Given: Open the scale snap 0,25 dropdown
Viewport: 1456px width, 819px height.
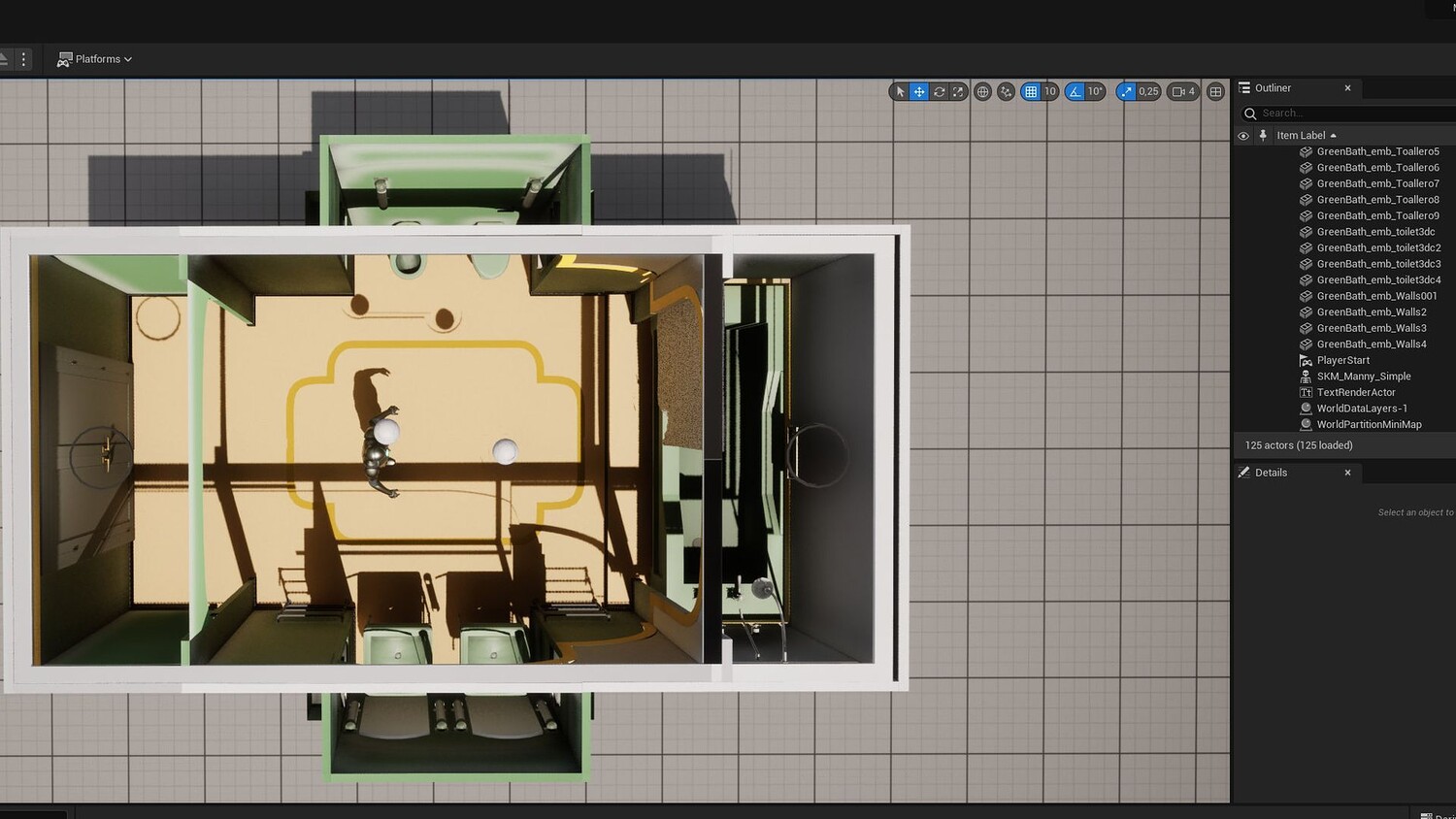Looking at the screenshot, I should pos(1148,91).
